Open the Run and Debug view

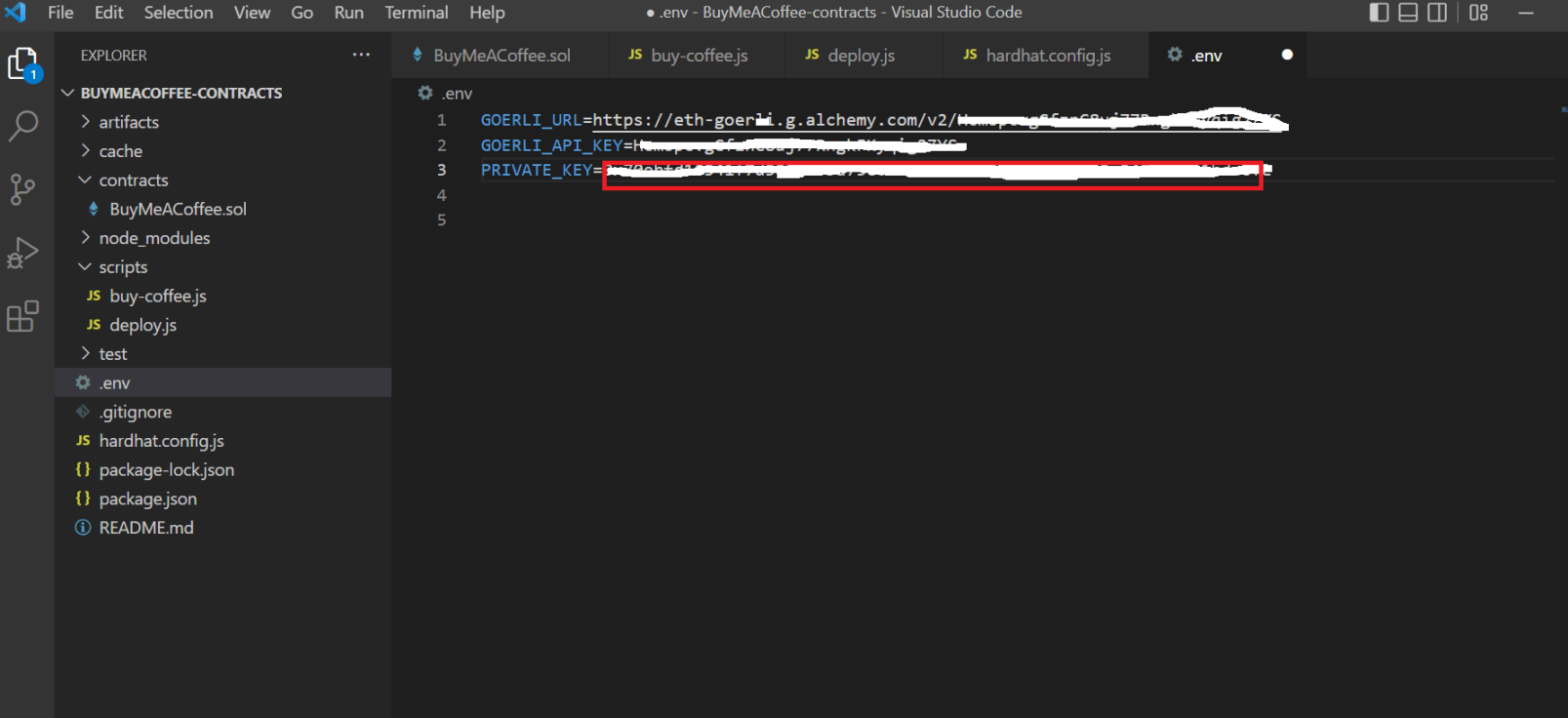click(x=22, y=253)
